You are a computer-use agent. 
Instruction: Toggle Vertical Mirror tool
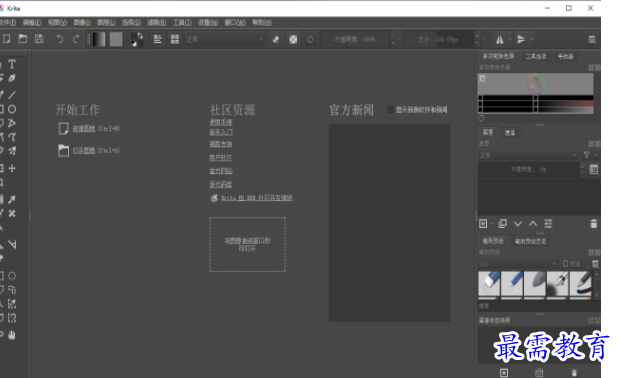(521, 39)
